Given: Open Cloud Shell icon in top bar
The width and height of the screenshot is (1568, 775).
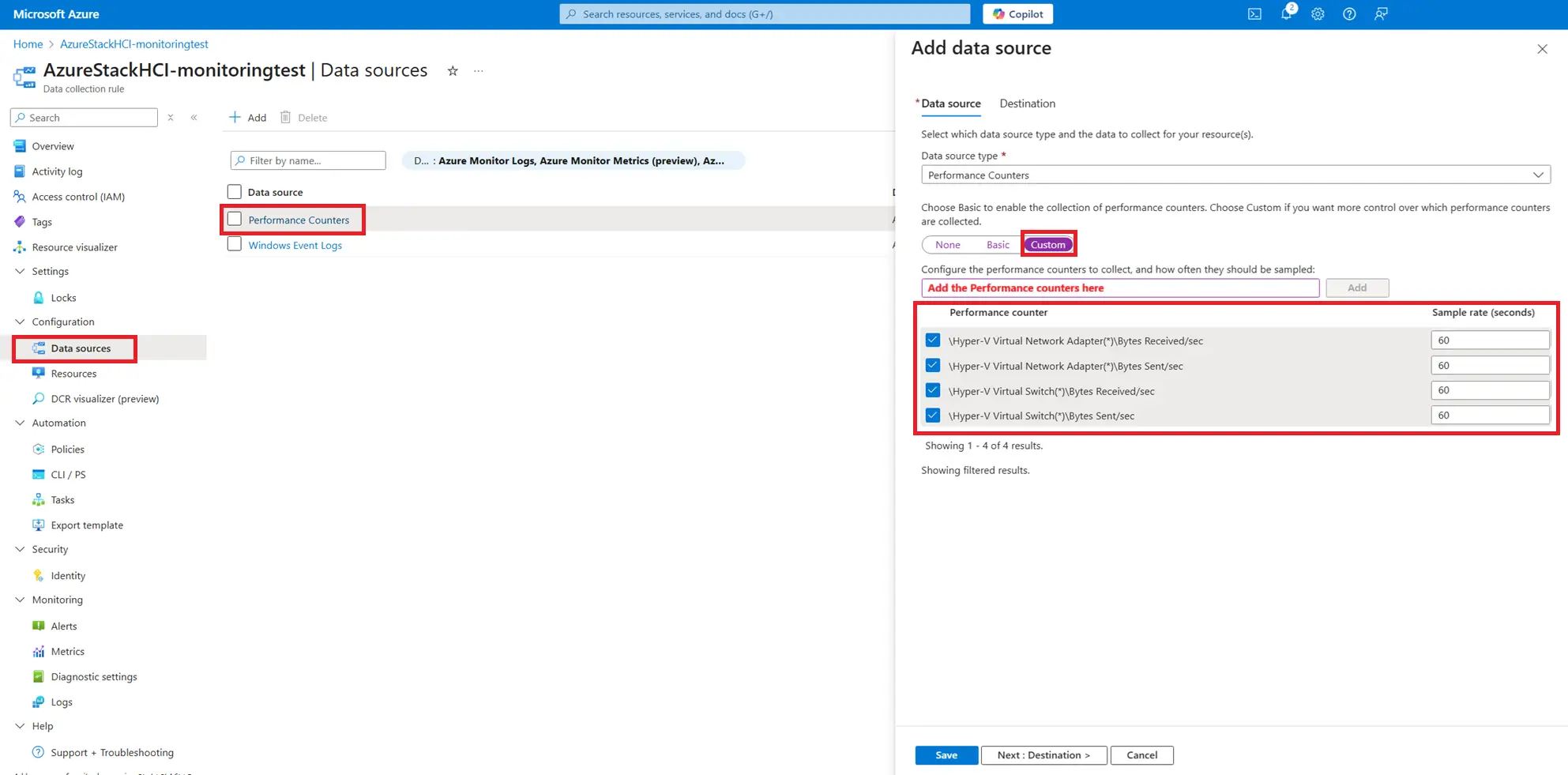Looking at the screenshot, I should (x=1254, y=14).
